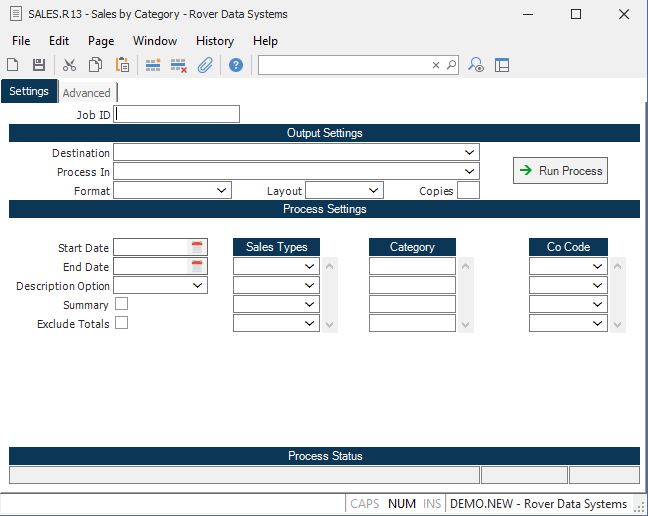
Task: Click the Paste clipboard icon
Action: (x=122, y=65)
